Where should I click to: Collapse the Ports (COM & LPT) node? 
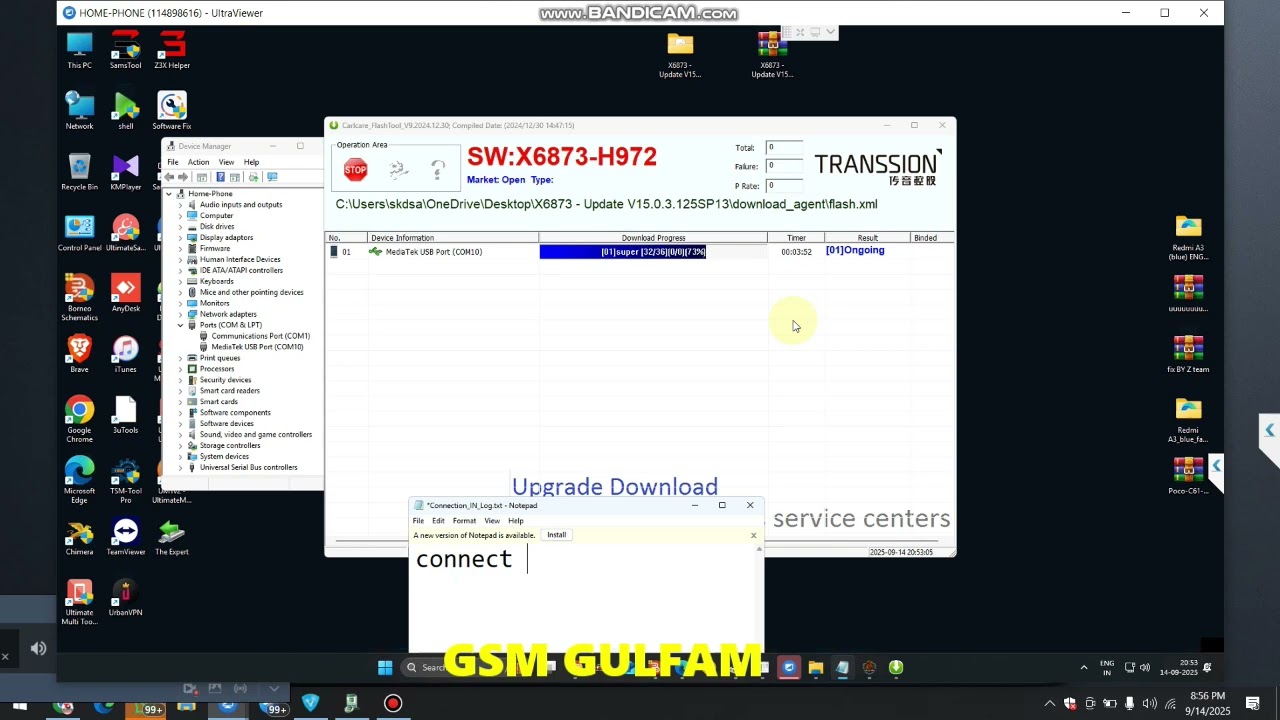tap(181, 325)
